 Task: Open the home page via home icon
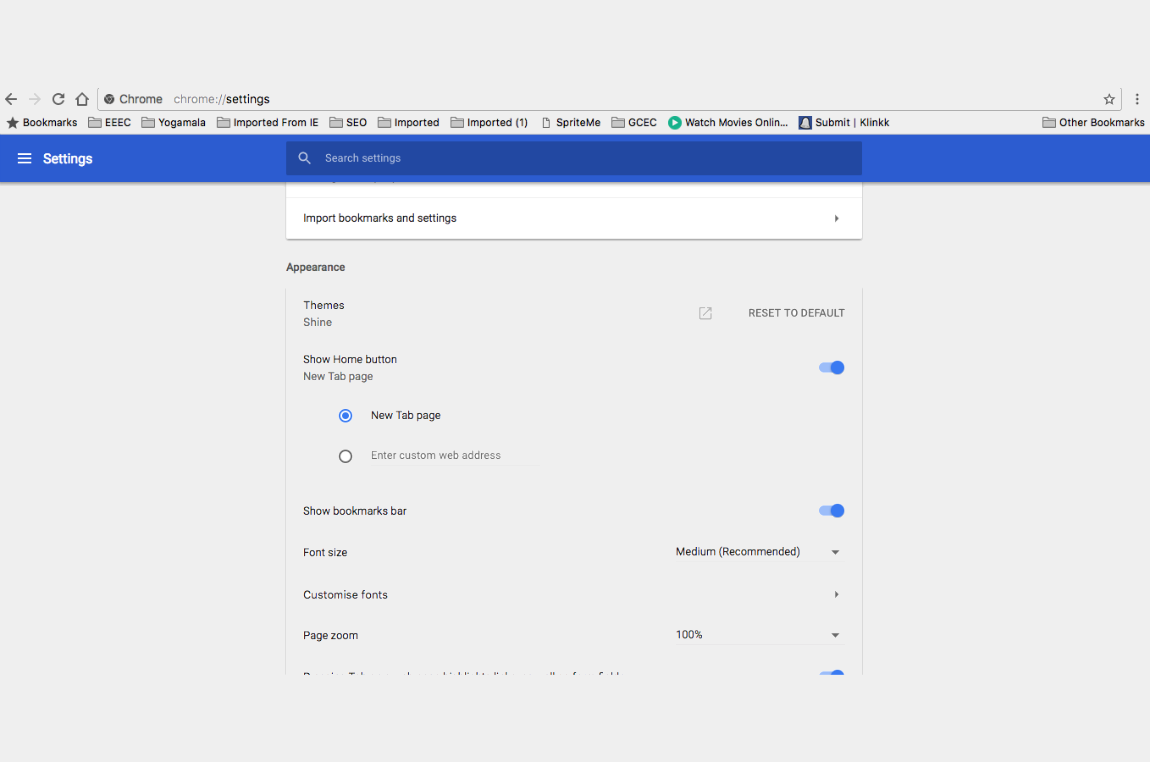tap(81, 98)
